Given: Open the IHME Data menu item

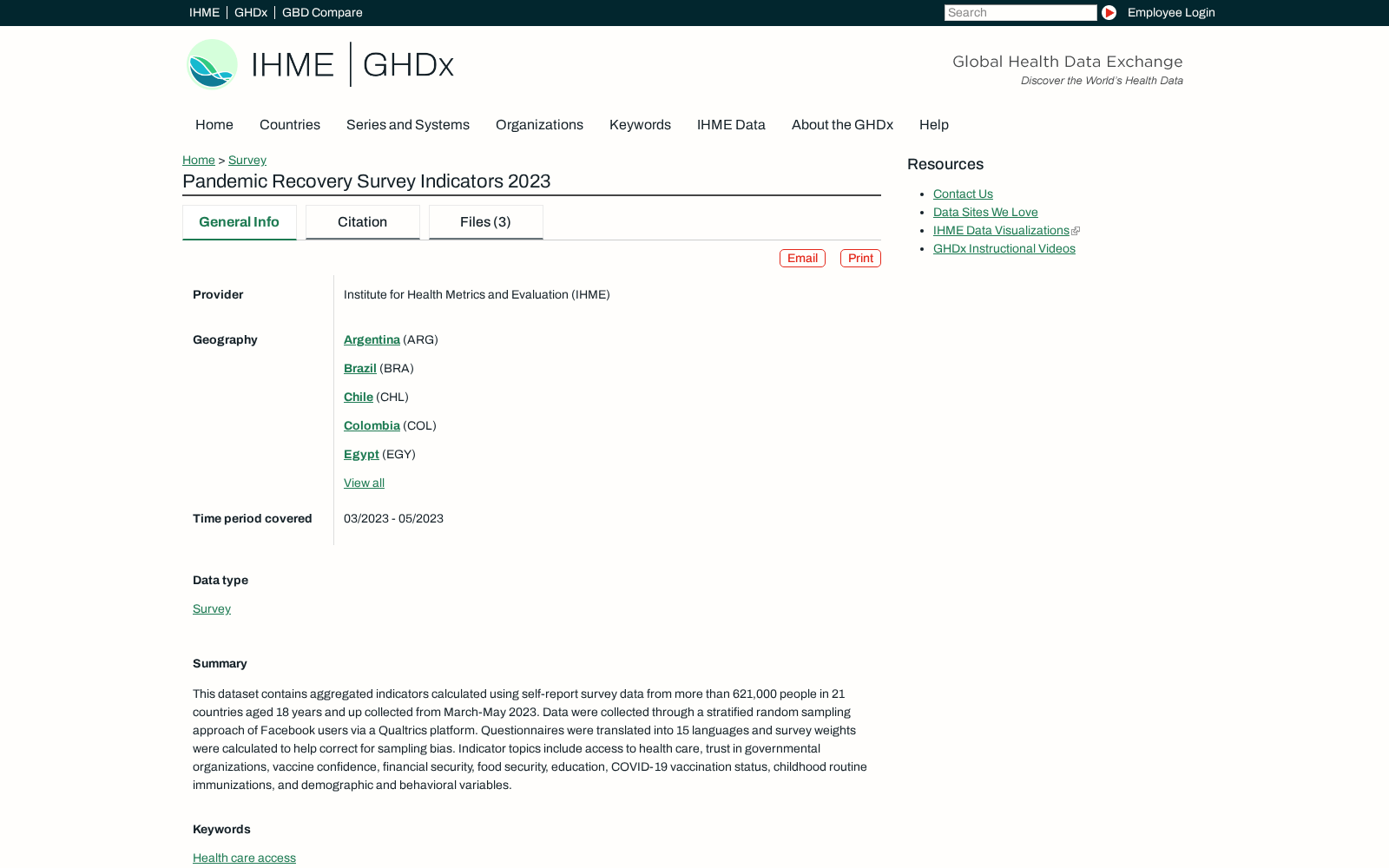Looking at the screenshot, I should coord(731,125).
